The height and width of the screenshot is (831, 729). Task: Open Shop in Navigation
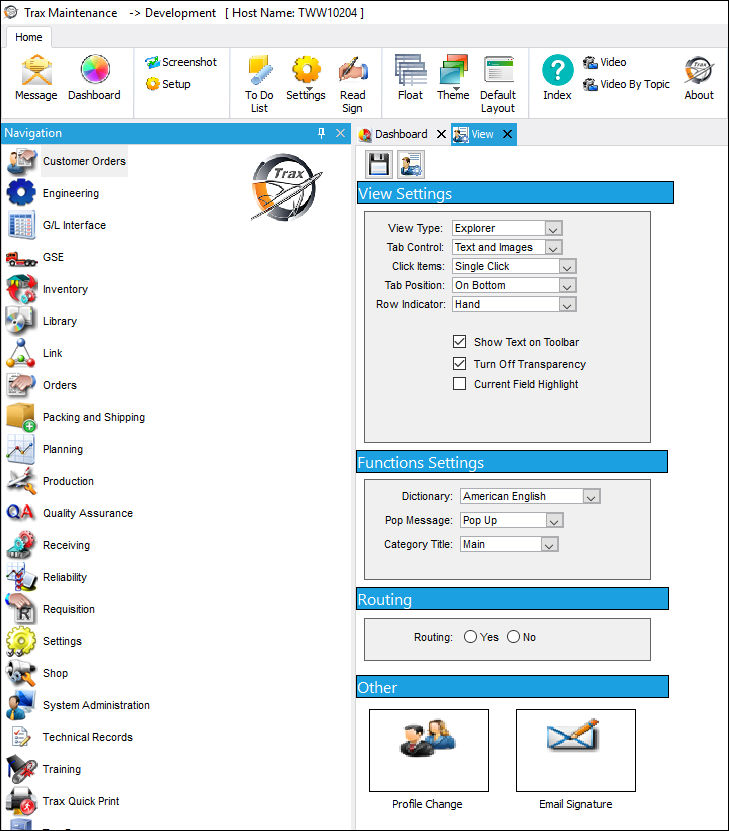click(x=37, y=673)
